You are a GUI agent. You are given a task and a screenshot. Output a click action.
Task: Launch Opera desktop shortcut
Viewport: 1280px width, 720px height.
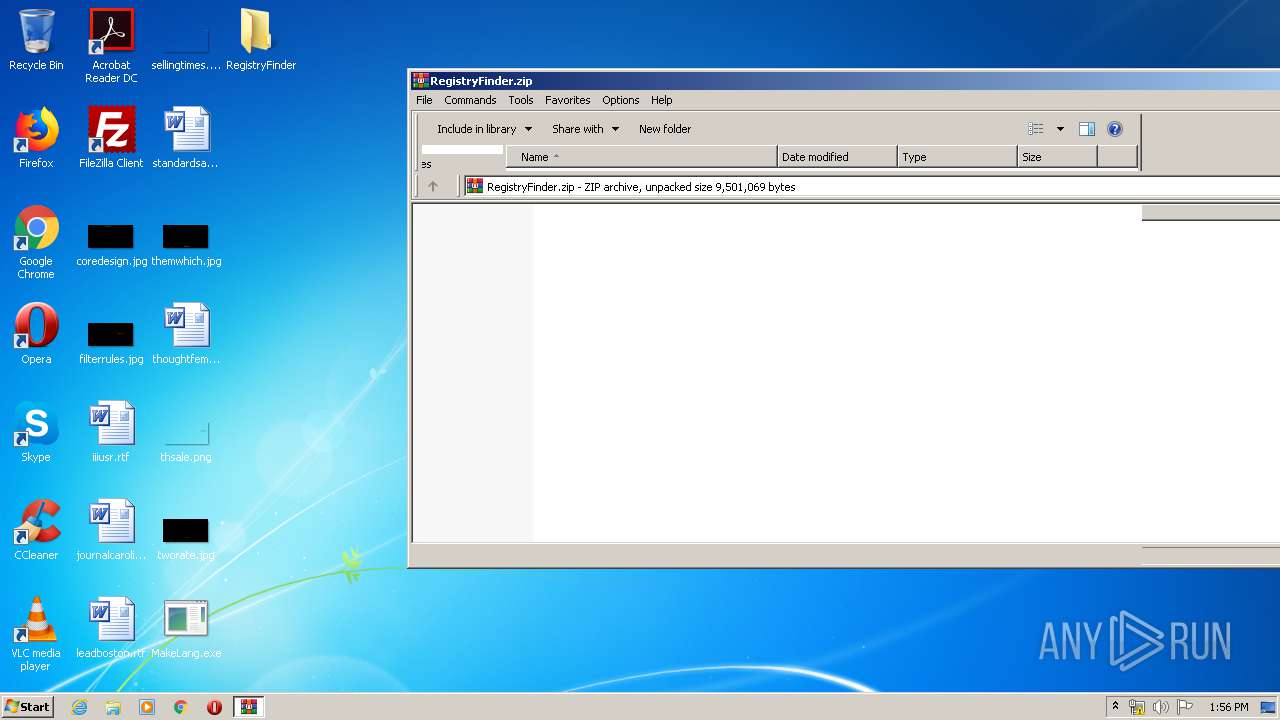tap(36, 335)
